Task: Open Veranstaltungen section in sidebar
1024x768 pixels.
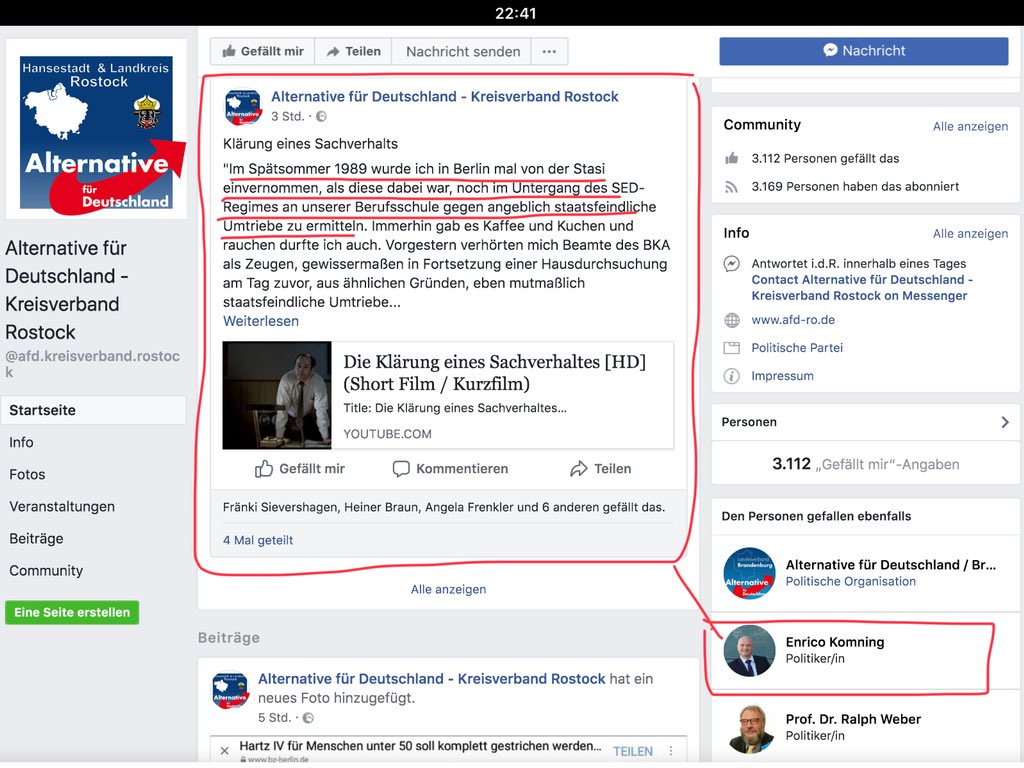Action: (x=62, y=506)
